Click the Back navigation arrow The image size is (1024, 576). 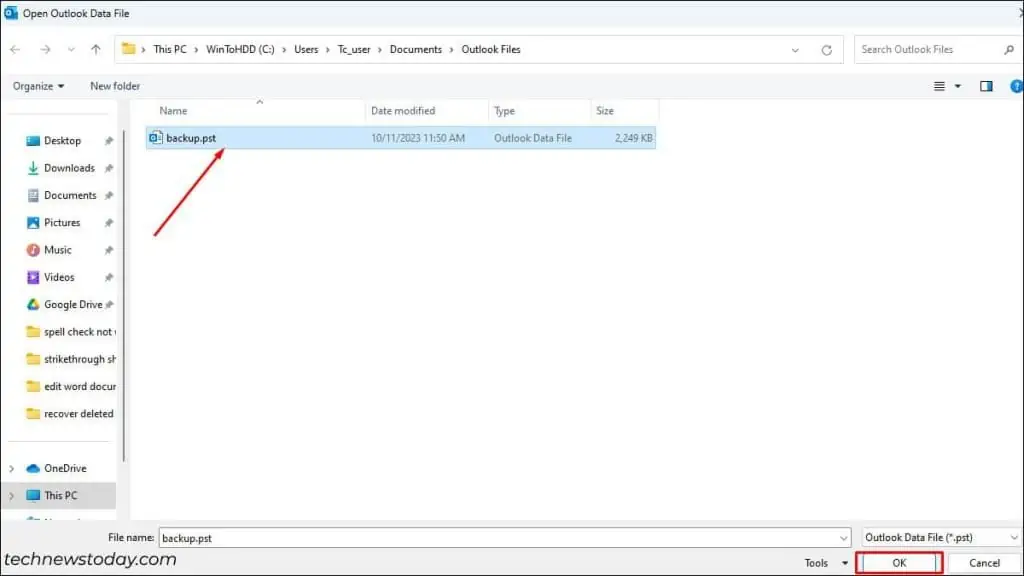pos(15,48)
